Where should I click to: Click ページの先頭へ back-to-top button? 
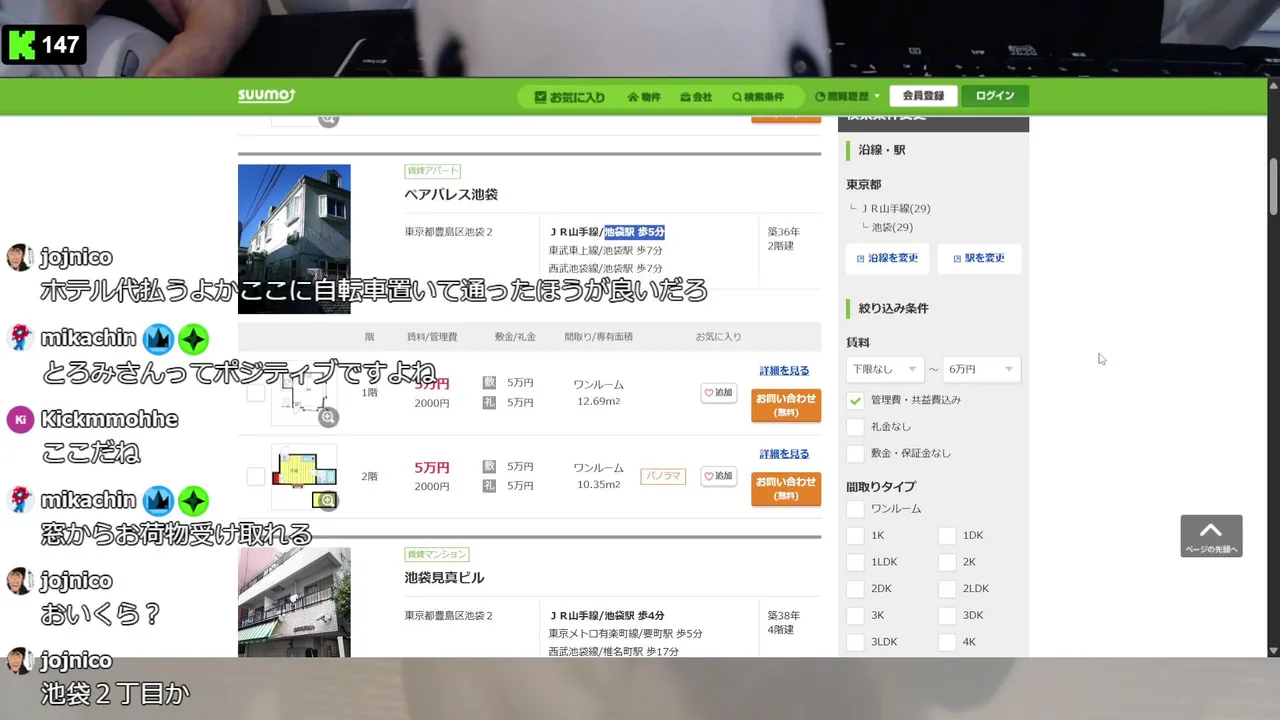[x=1211, y=536]
